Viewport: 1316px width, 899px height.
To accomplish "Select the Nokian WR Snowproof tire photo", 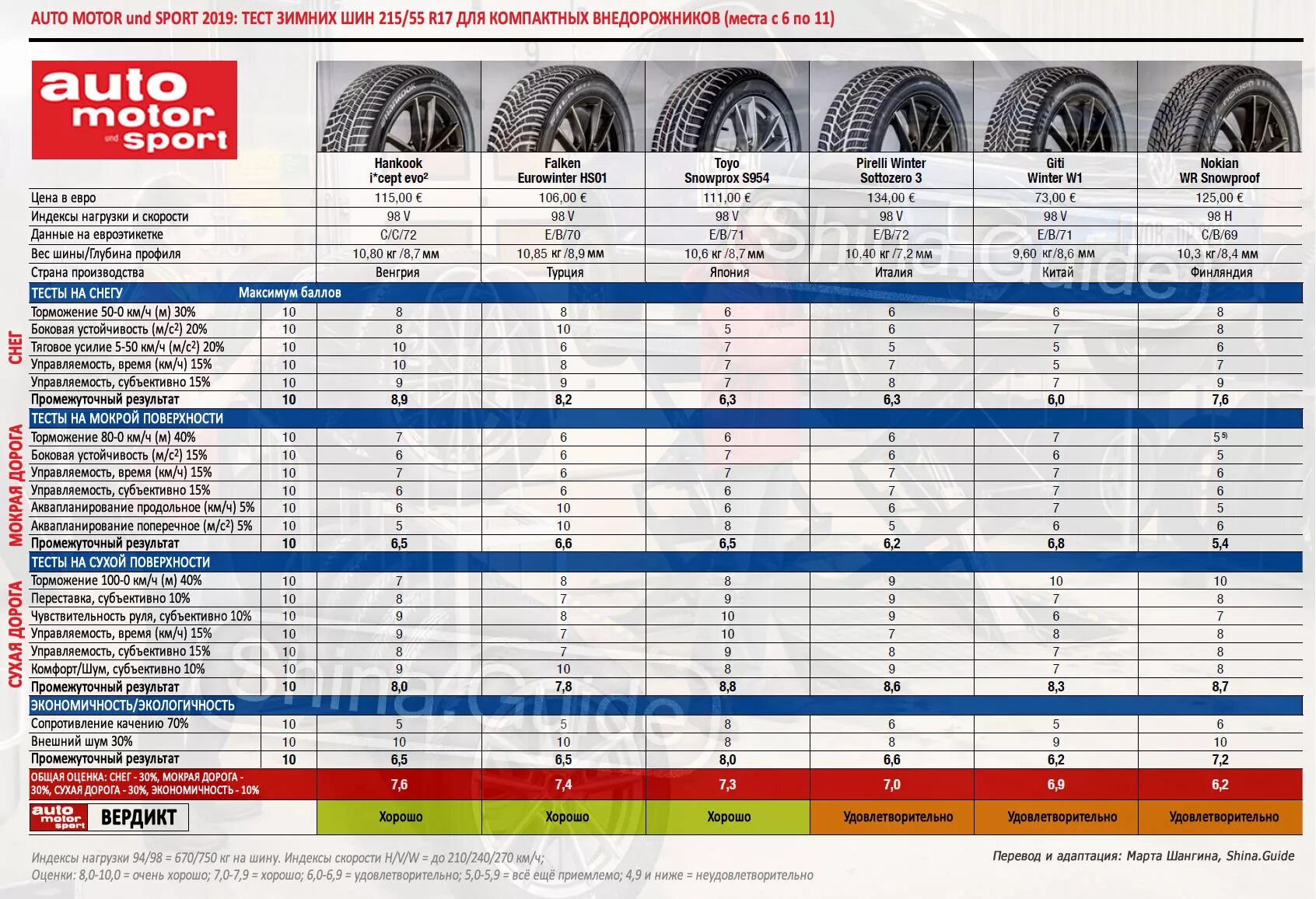I will pos(1220,107).
